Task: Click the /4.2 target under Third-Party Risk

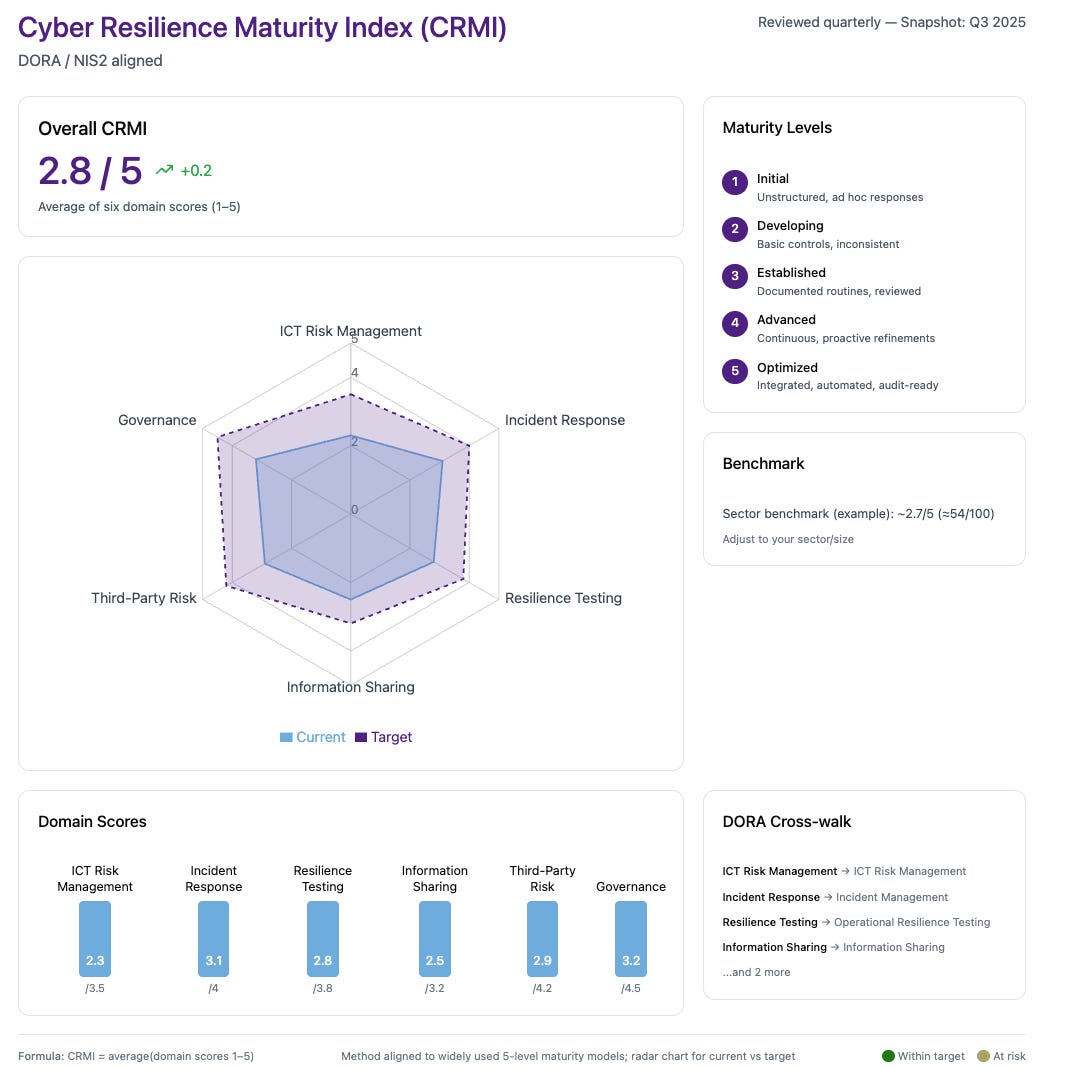Action: click(542, 988)
